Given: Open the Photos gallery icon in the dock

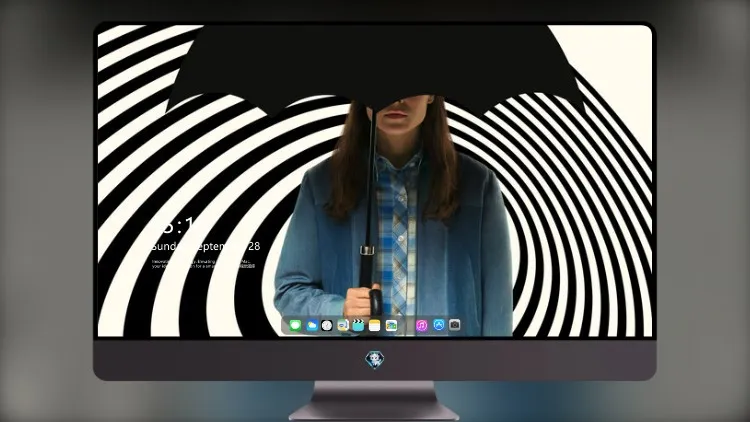Looking at the screenshot, I should [391, 326].
